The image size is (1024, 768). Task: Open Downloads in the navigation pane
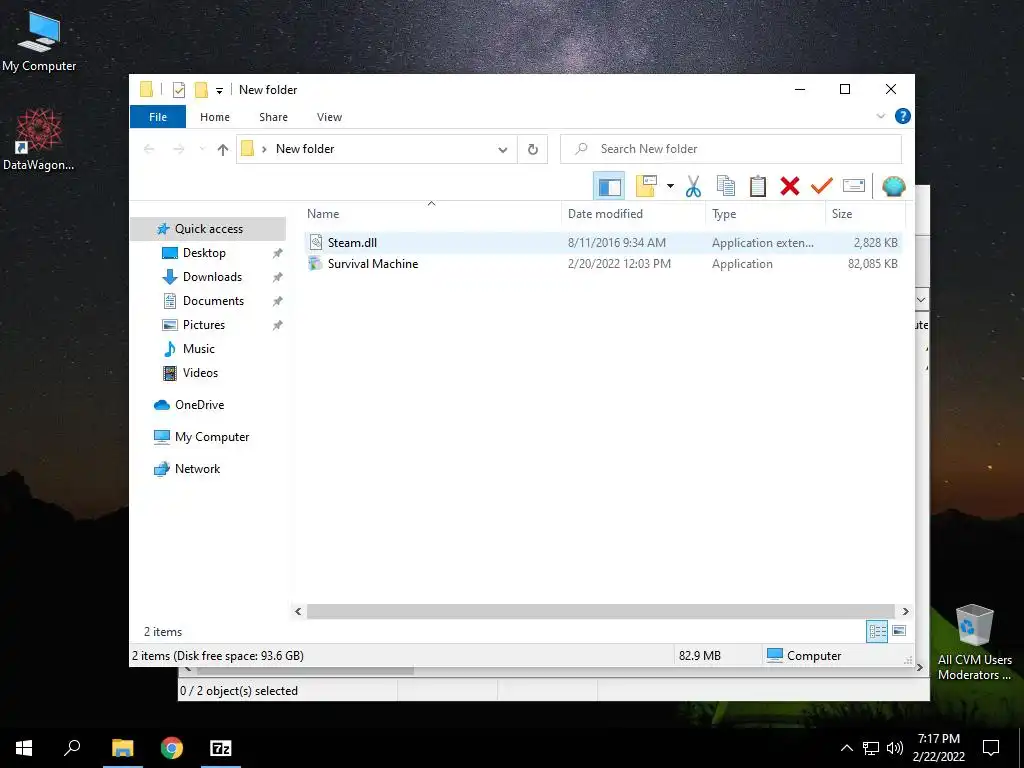point(212,277)
